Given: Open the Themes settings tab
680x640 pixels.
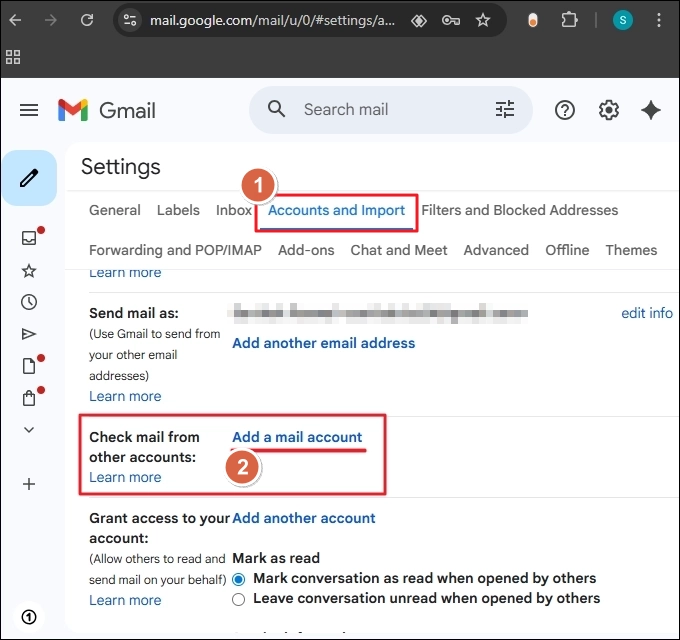Looking at the screenshot, I should 631,250.
